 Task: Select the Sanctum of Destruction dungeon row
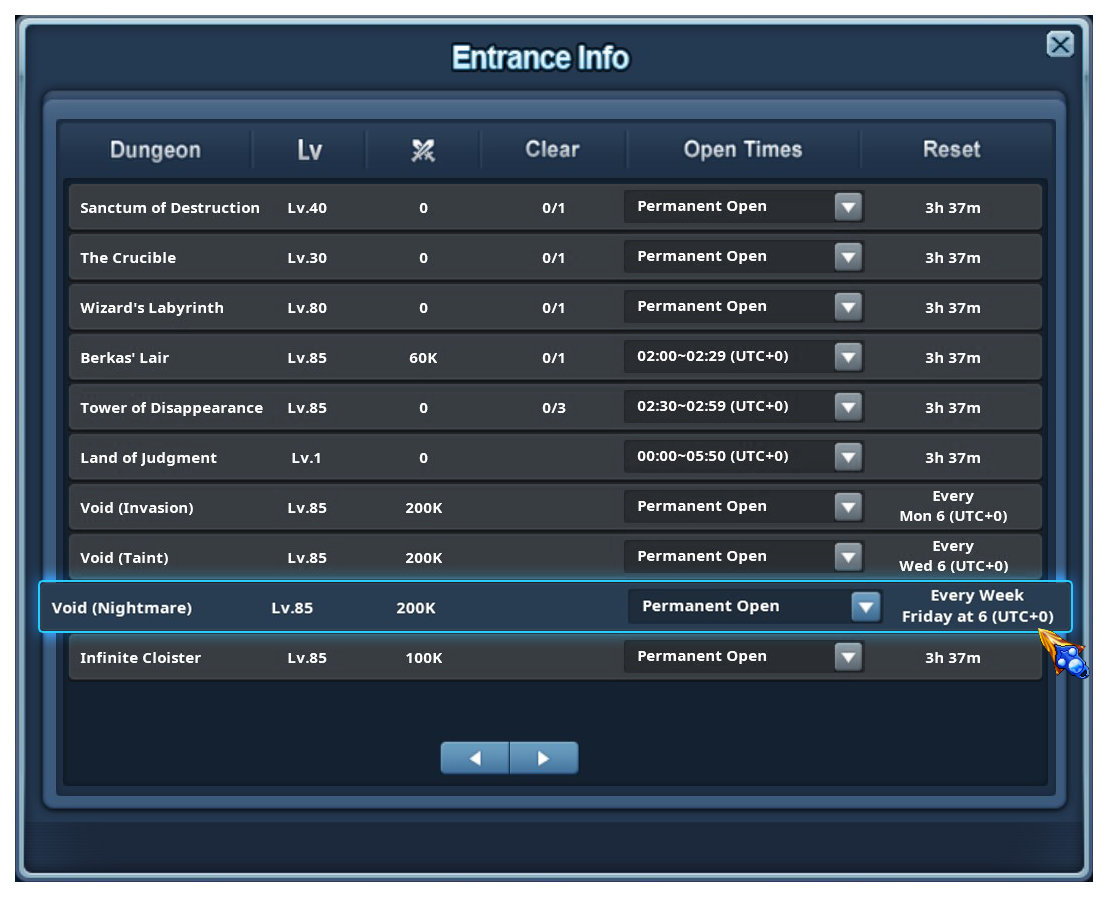(170, 208)
